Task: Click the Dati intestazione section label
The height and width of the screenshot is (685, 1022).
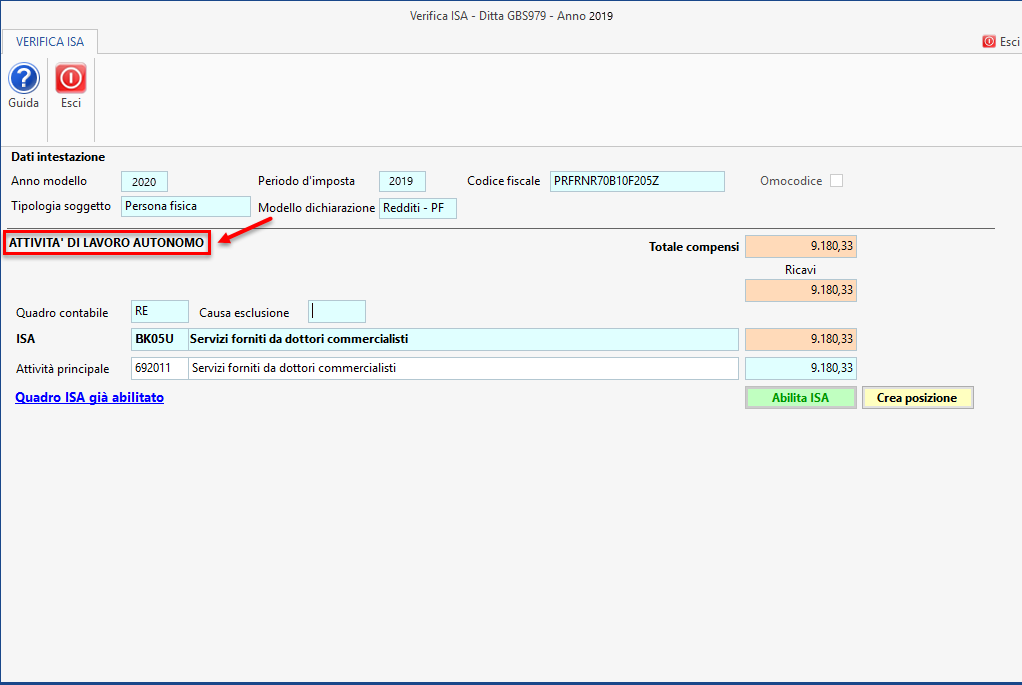Action: point(58,157)
